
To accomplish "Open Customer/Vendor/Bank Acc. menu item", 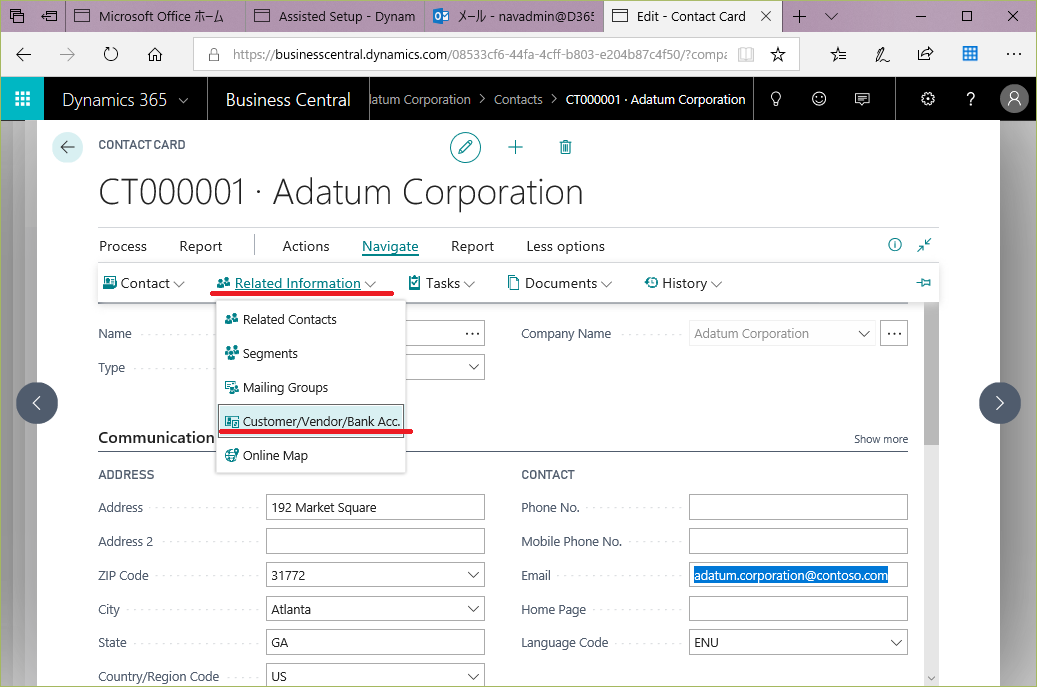I will pyautogui.click(x=311, y=421).
